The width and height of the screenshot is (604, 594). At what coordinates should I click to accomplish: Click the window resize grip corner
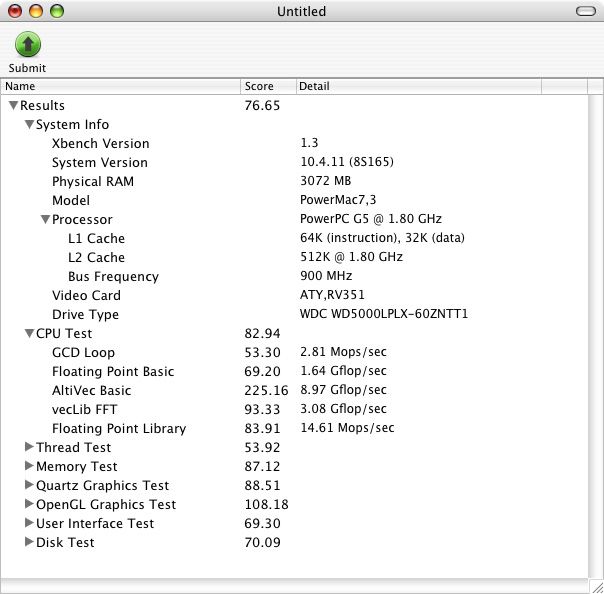tap(596, 586)
